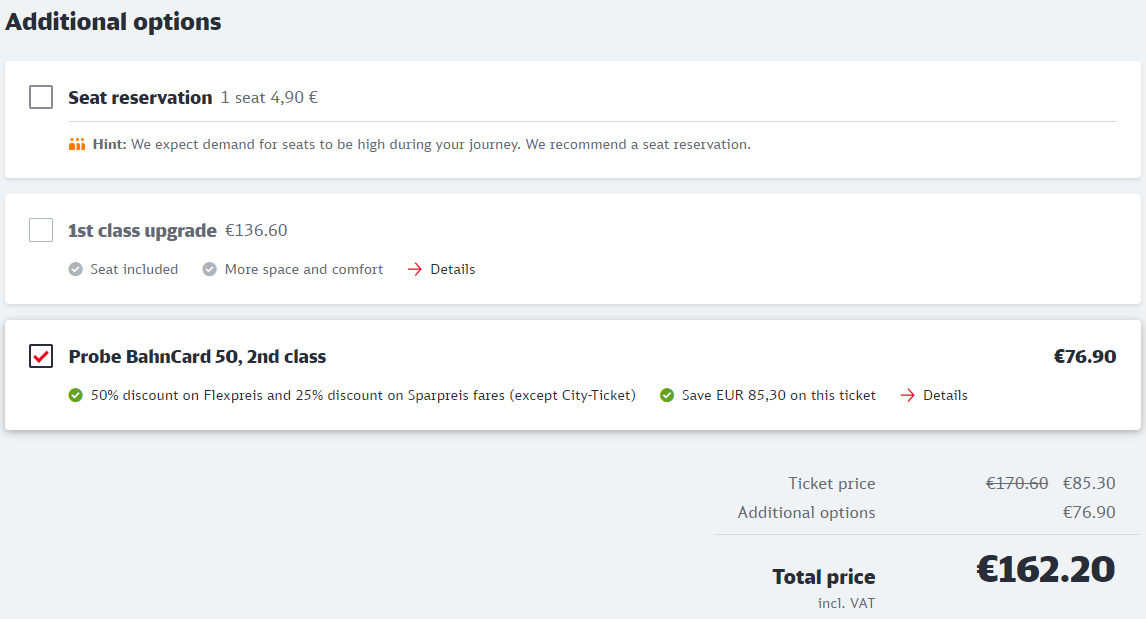The image size is (1146, 619).
Task: Click the €76.90 price in BahnCard card
Action: [1085, 356]
